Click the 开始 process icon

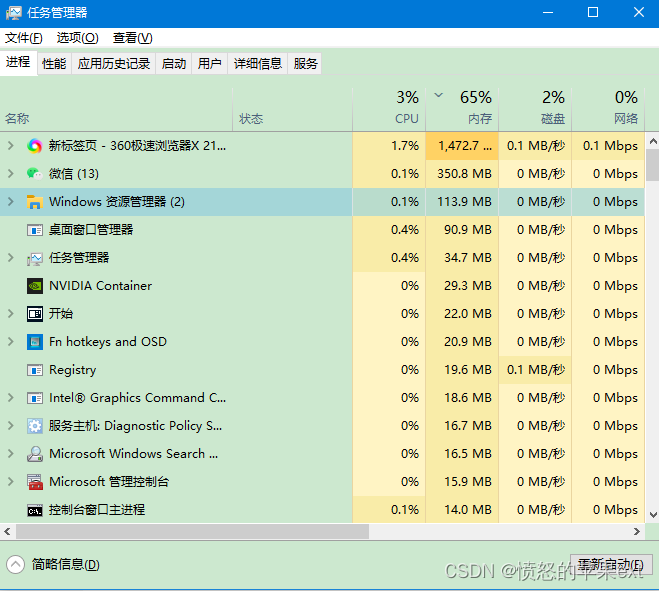coord(35,314)
